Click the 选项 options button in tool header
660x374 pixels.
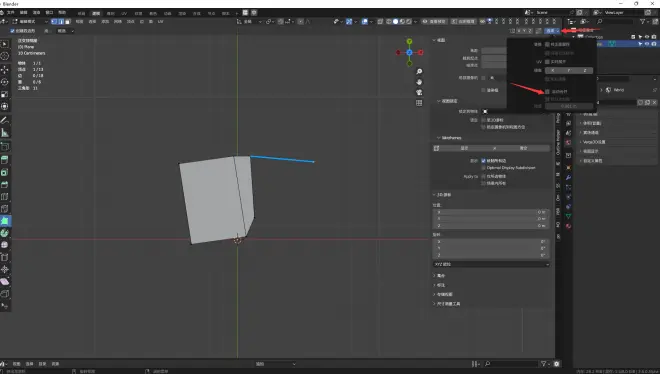(x=552, y=31)
